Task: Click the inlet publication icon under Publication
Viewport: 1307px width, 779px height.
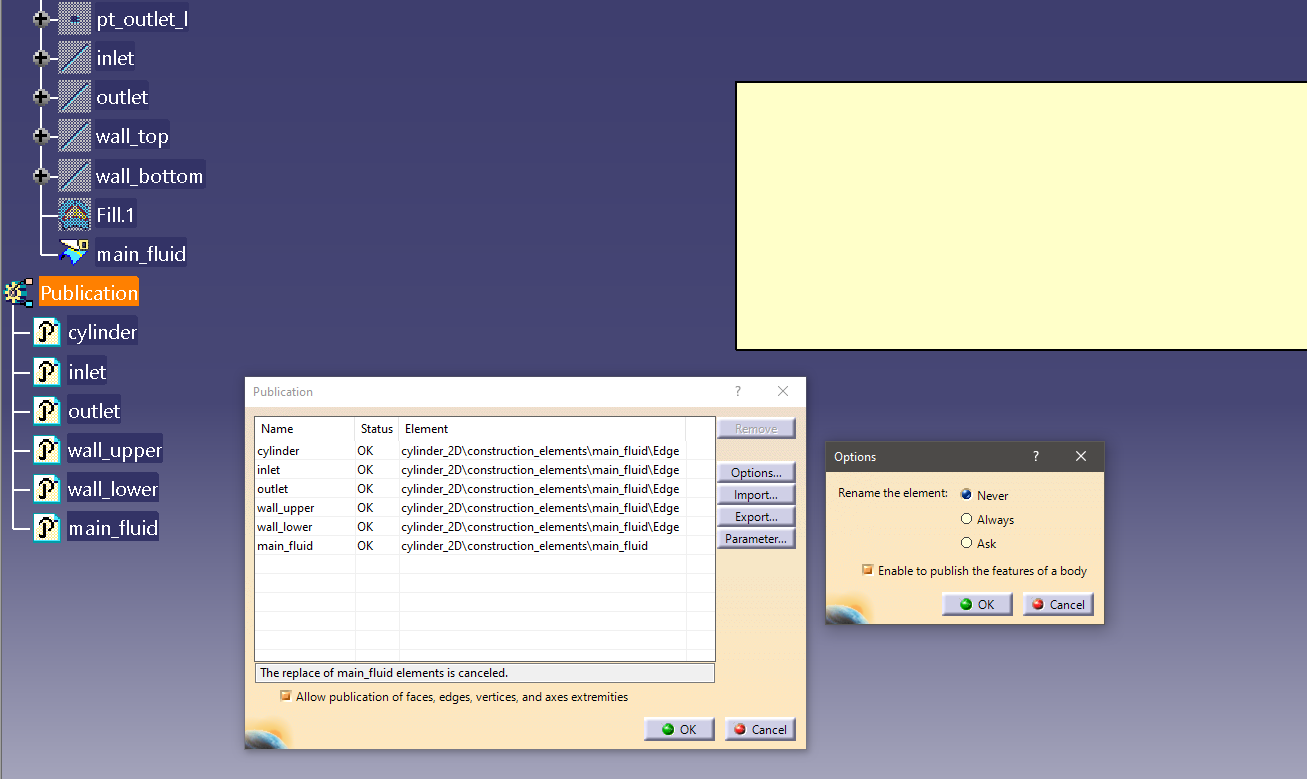Action: pyautogui.click(x=47, y=372)
